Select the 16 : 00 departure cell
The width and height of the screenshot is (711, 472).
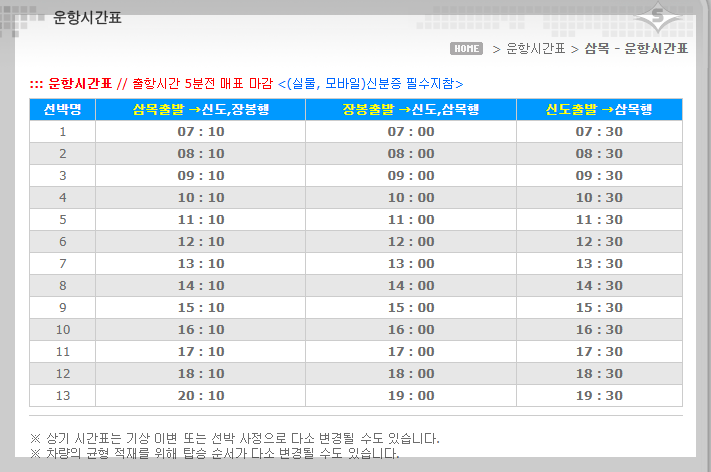pyautogui.click(x=411, y=330)
